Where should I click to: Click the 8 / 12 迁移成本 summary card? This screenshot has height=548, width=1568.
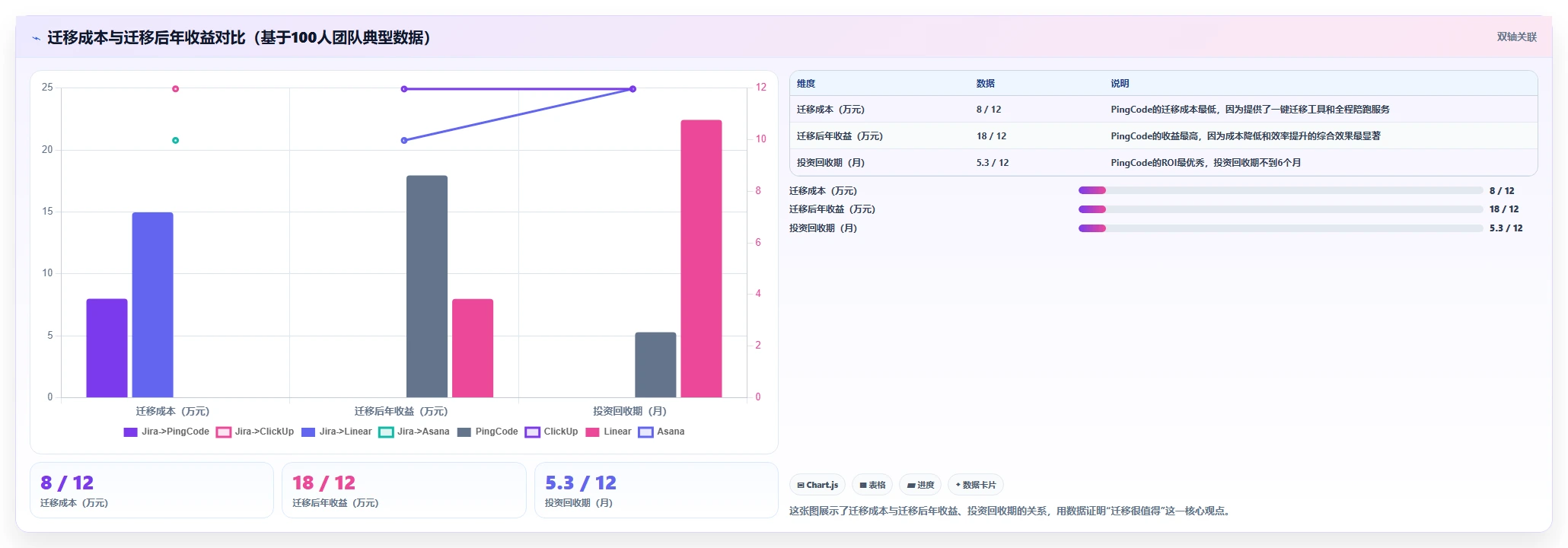pyautogui.click(x=151, y=490)
